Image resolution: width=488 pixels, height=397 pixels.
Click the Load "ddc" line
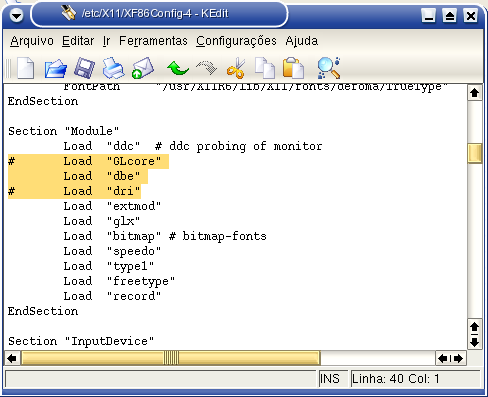pyautogui.click(x=193, y=146)
